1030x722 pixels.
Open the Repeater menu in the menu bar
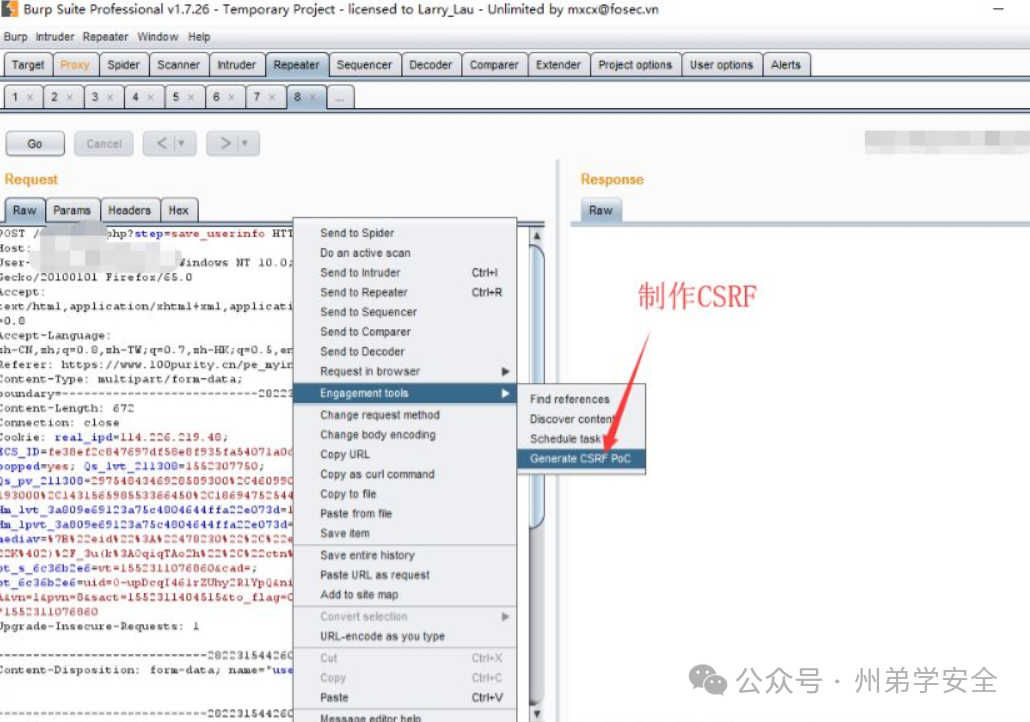tap(105, 37)
